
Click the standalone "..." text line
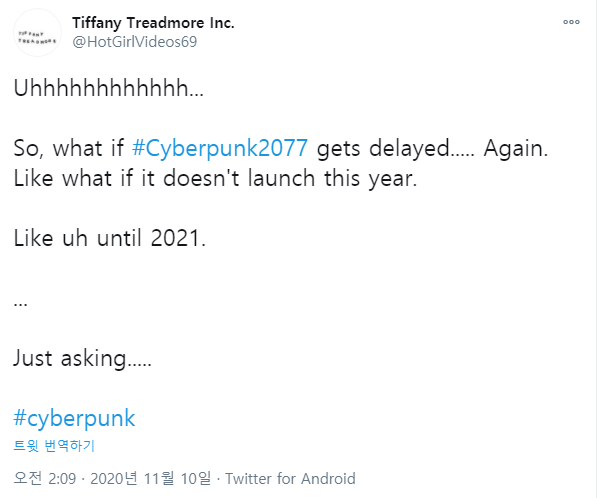pyautogui.click(x=21, y=301)
